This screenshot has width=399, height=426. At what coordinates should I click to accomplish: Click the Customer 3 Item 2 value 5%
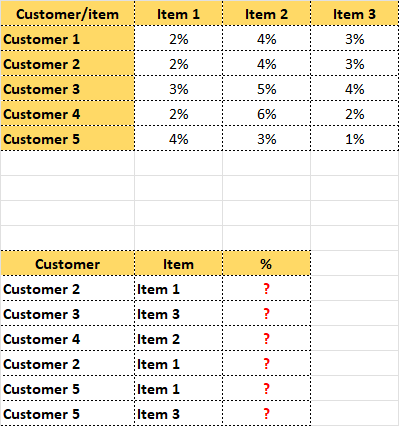[x=266, y=89]
